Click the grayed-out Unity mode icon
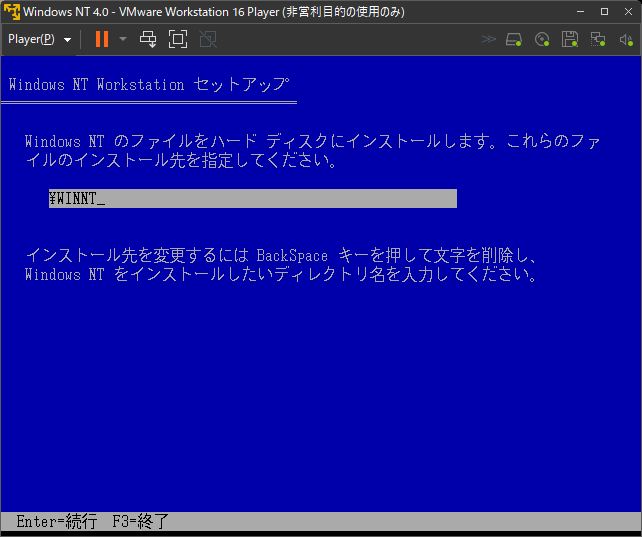This screenshot has height=537, width=642. point(208,39)
